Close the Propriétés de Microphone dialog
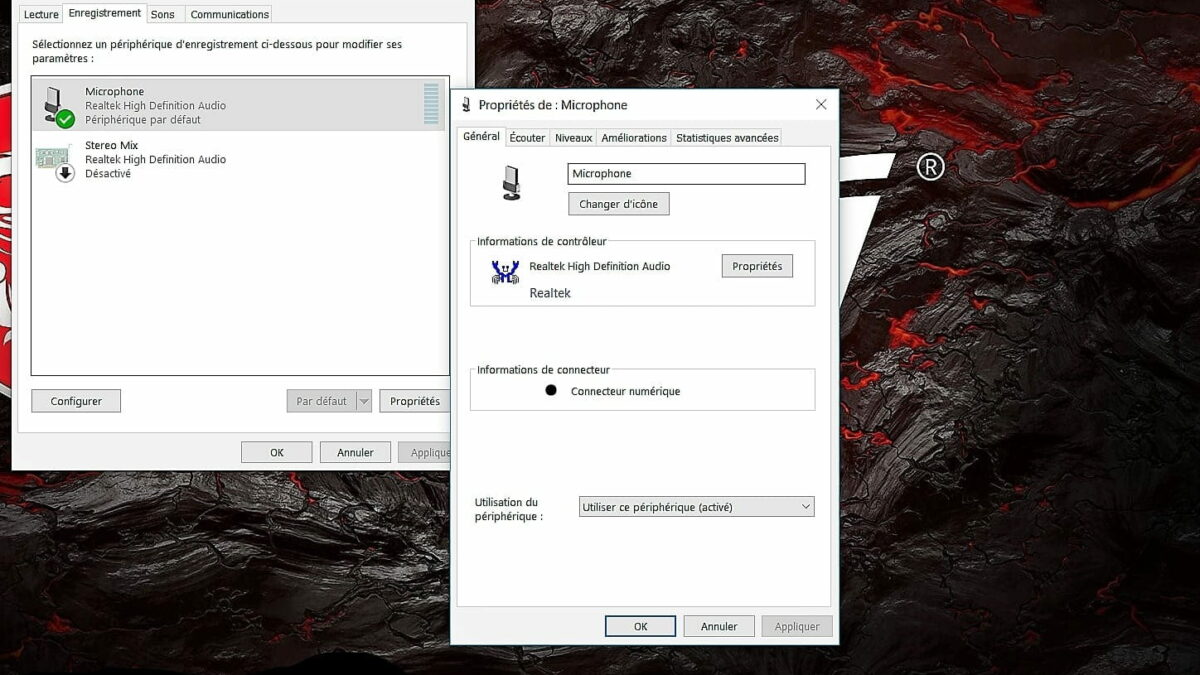 821,105
